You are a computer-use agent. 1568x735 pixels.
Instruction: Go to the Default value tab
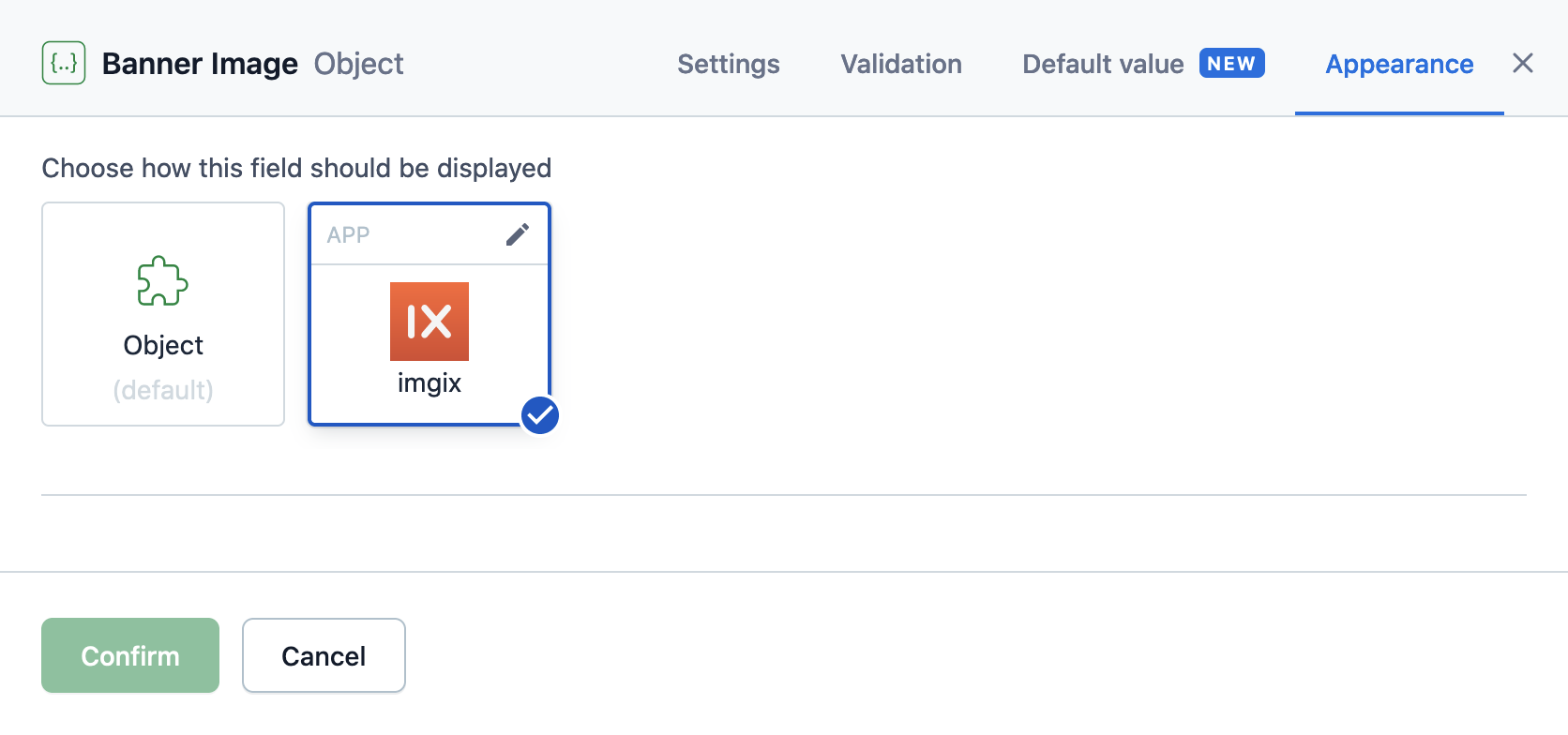pyautogui.click(x=1103, y=64)
